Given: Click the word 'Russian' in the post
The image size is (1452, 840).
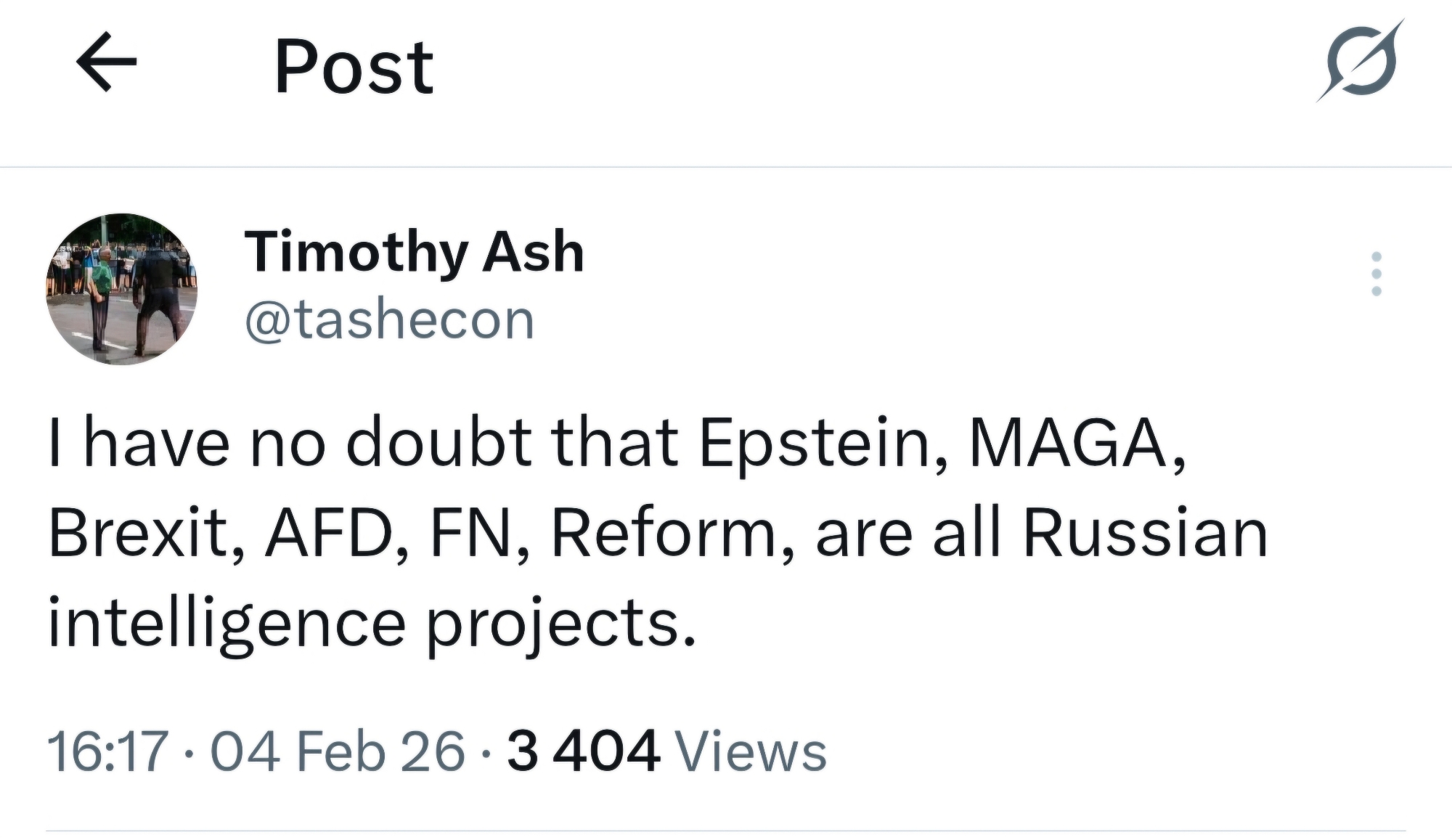Looking at the screenshot, I should [x=1144, y=534].
